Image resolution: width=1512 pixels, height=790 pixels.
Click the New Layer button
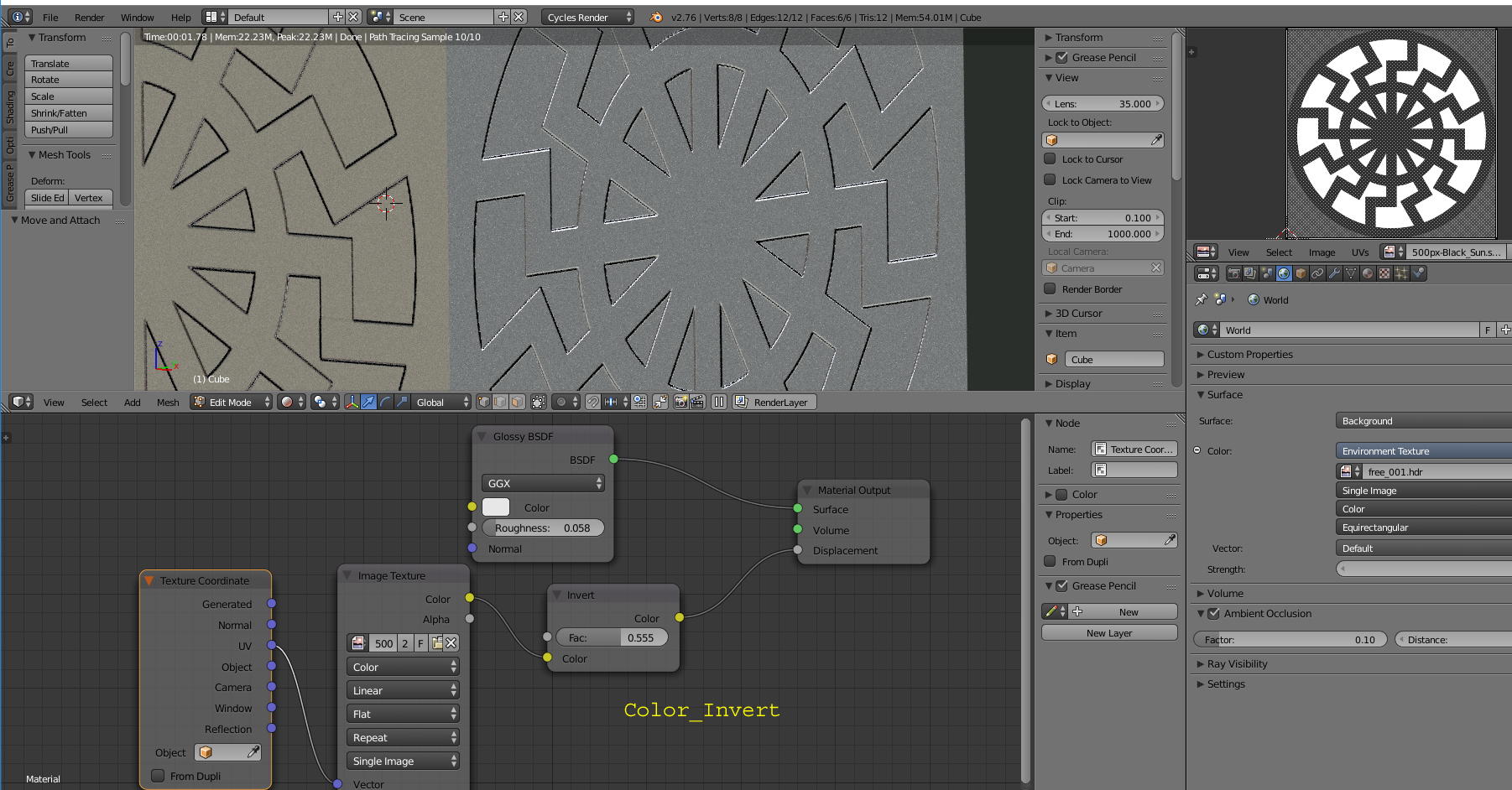click(1109, 633)
